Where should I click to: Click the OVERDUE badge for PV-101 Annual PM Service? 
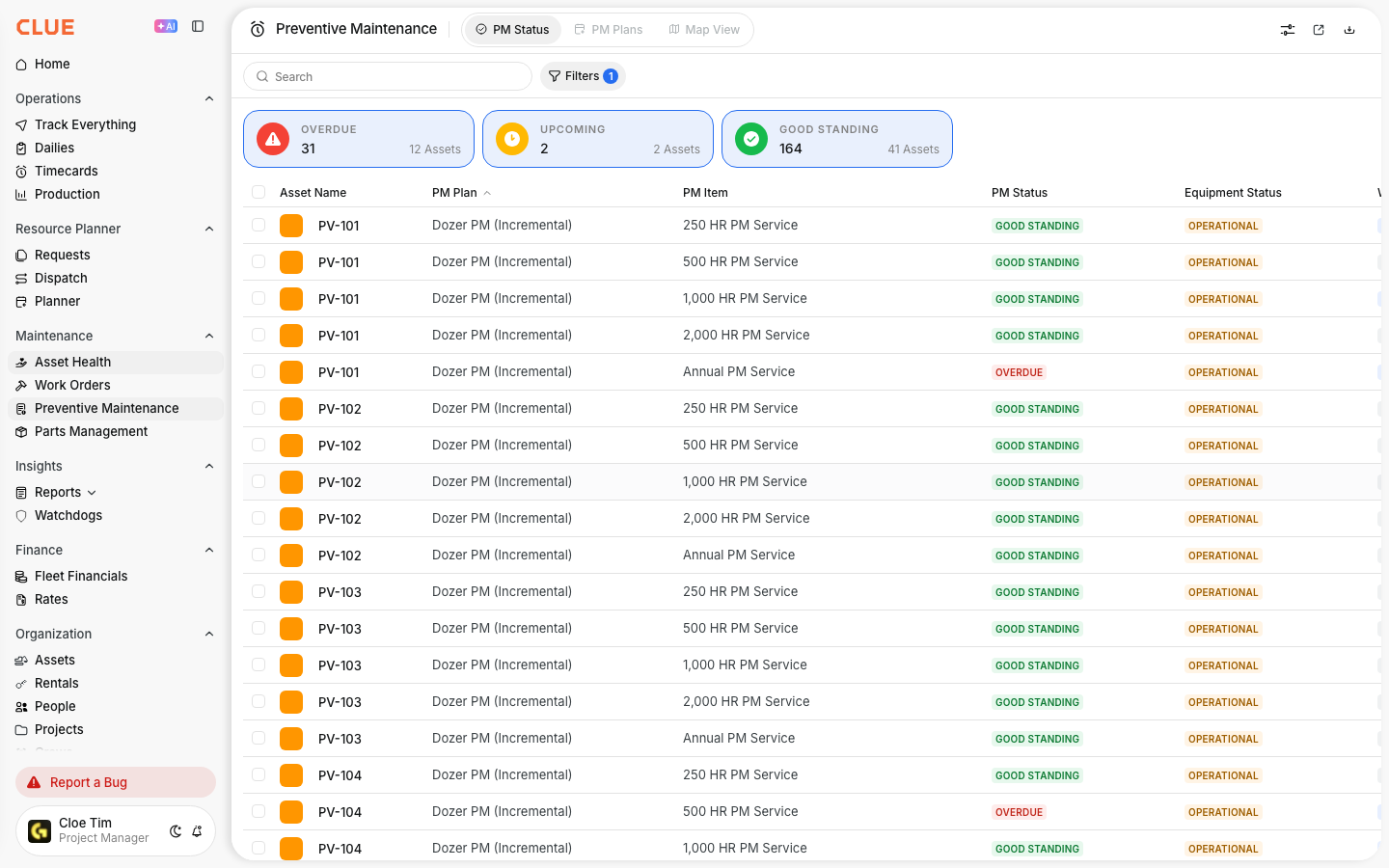tap(1020, 372)
